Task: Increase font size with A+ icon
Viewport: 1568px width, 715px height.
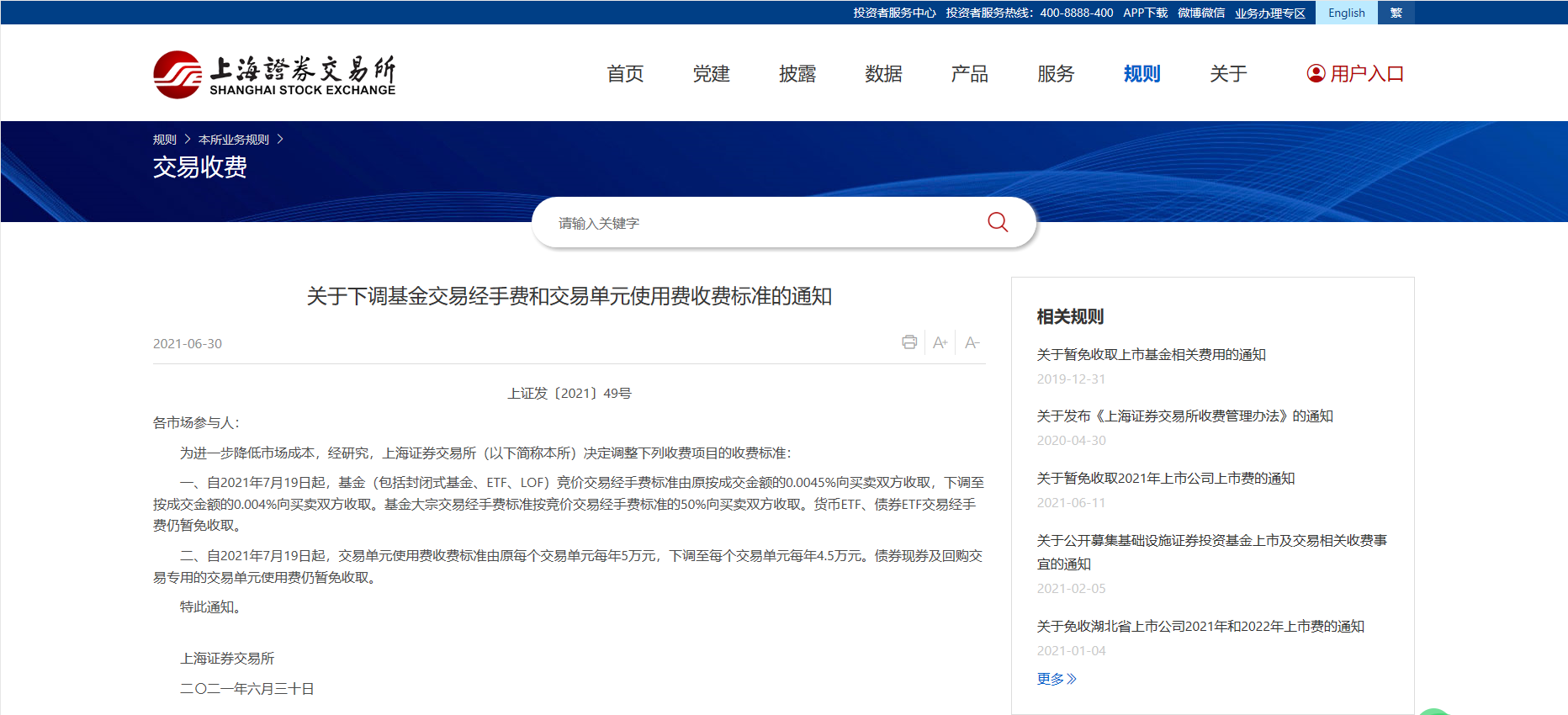Action: (940, 342)
